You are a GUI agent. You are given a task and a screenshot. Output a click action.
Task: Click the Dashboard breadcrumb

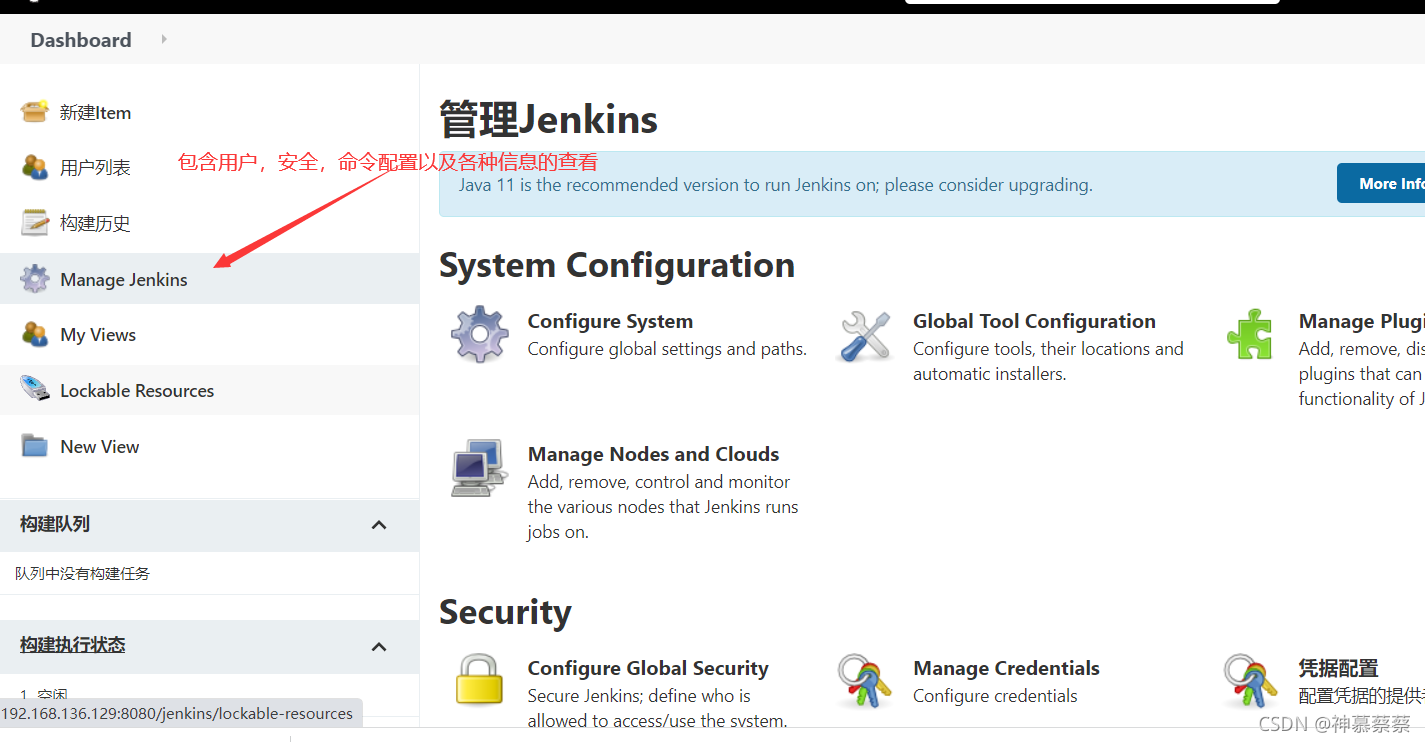(81, 40)
